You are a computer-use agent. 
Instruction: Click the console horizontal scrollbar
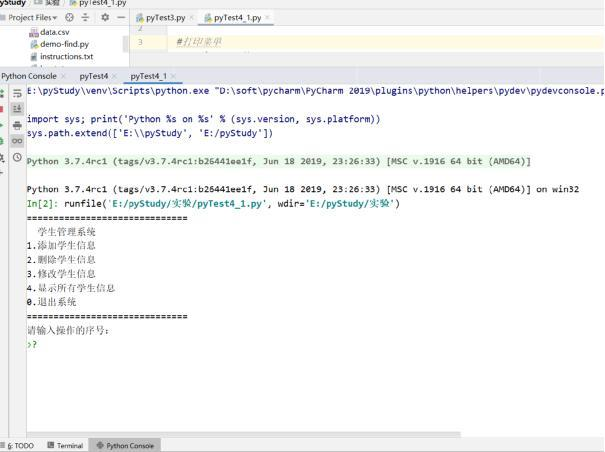click(243, 435)
